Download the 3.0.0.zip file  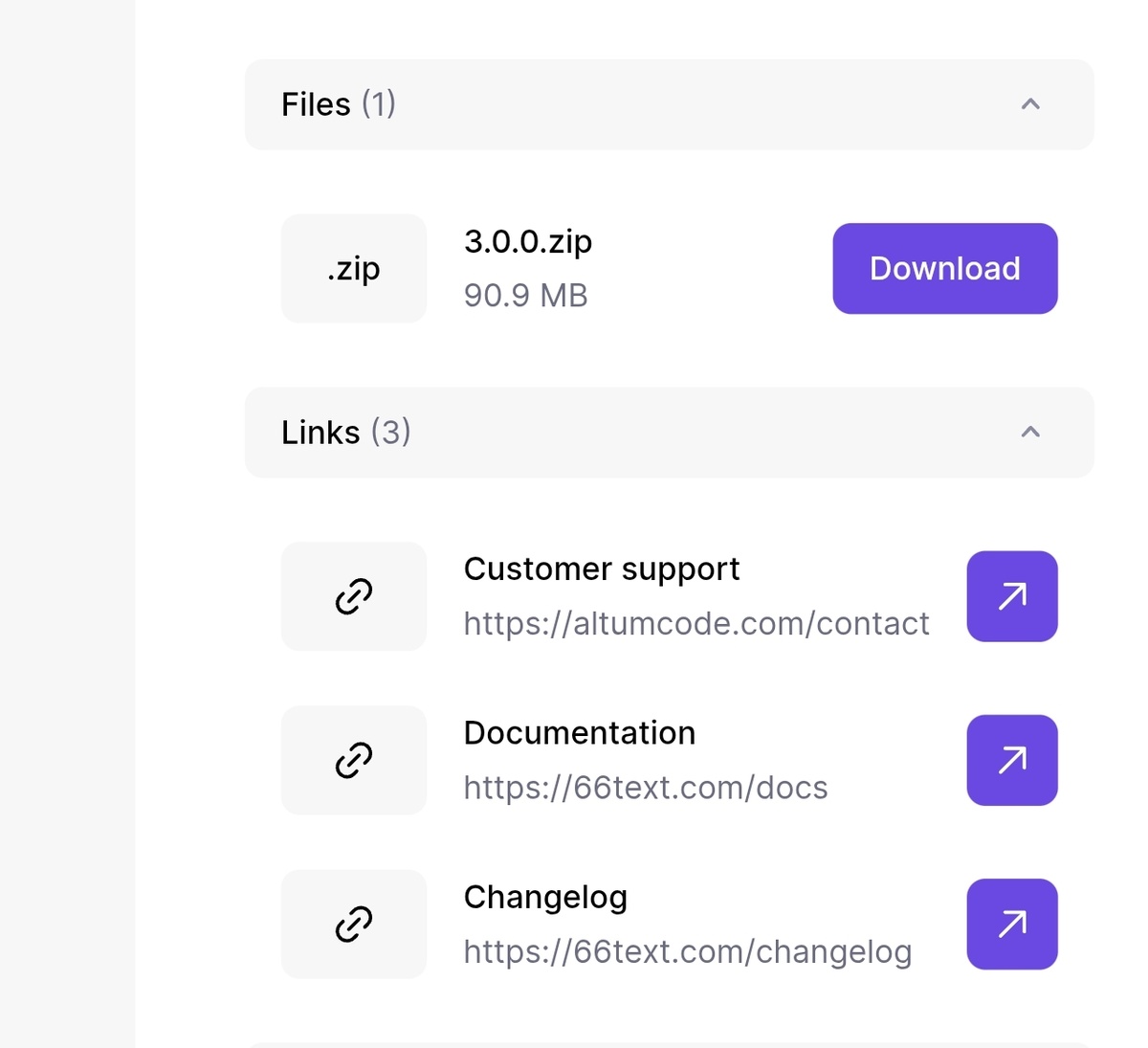click(x=944, y=269)
